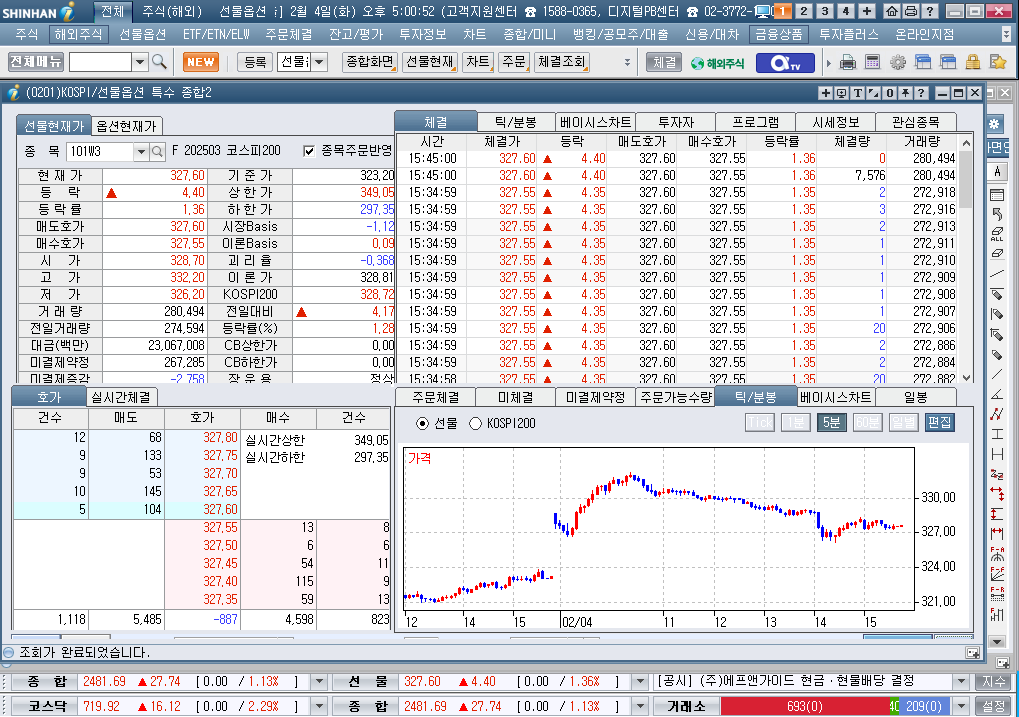
Task: Click the T font icon in window header
Action: pyautogui.click(x=857, y=93)
